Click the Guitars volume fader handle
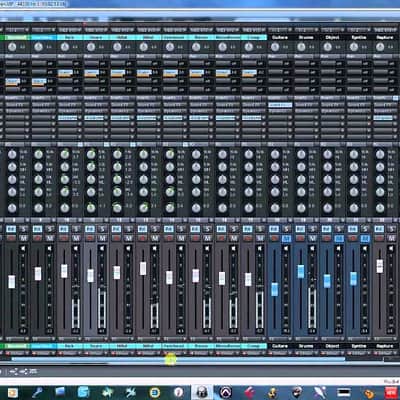 coord(275,289)
